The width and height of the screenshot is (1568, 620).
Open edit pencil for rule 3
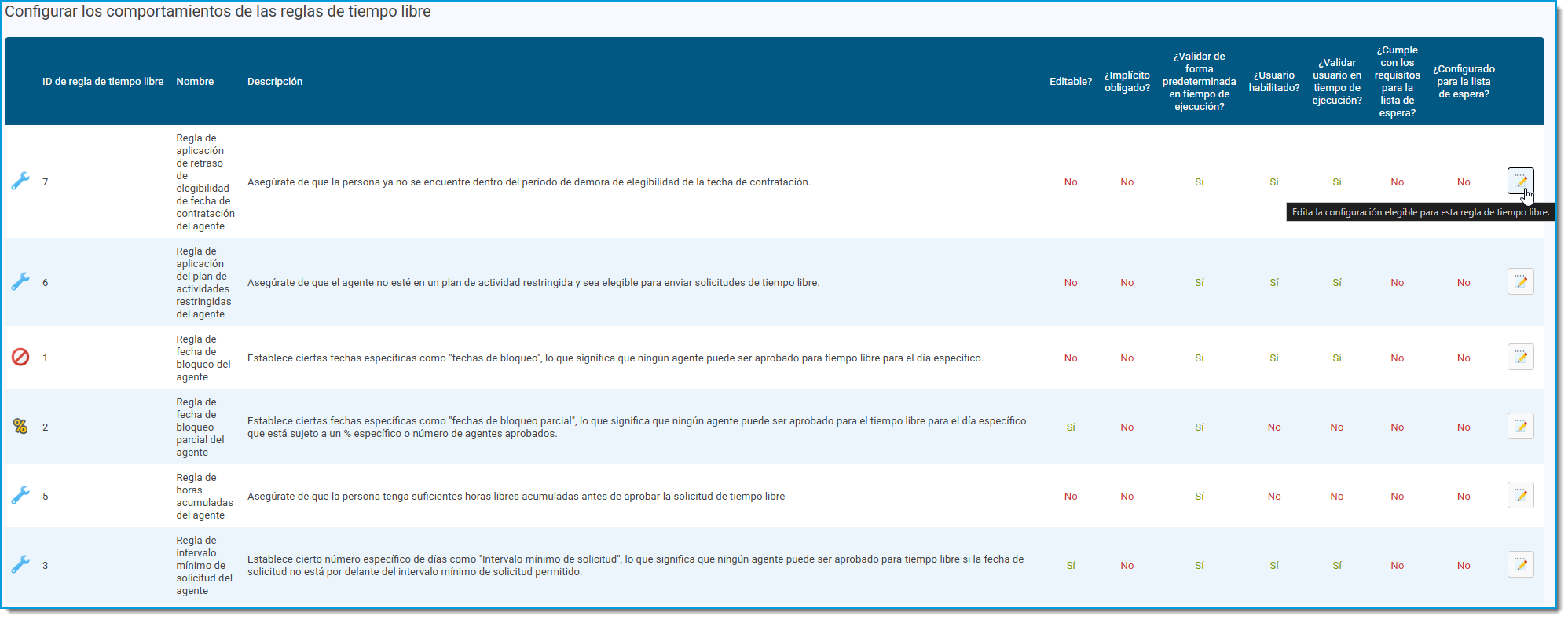pyautogui.click(x=1520, y=565)
